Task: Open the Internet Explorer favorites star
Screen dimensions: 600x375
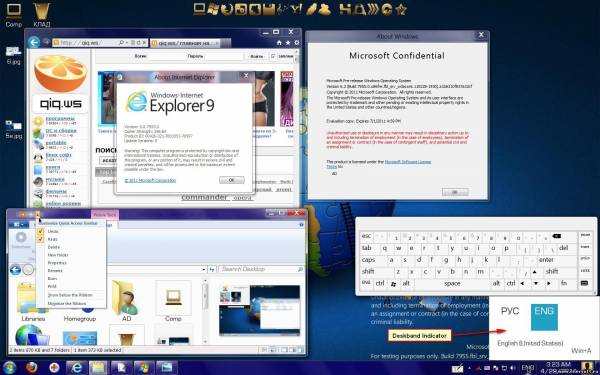Action: (x=288, y=43)
